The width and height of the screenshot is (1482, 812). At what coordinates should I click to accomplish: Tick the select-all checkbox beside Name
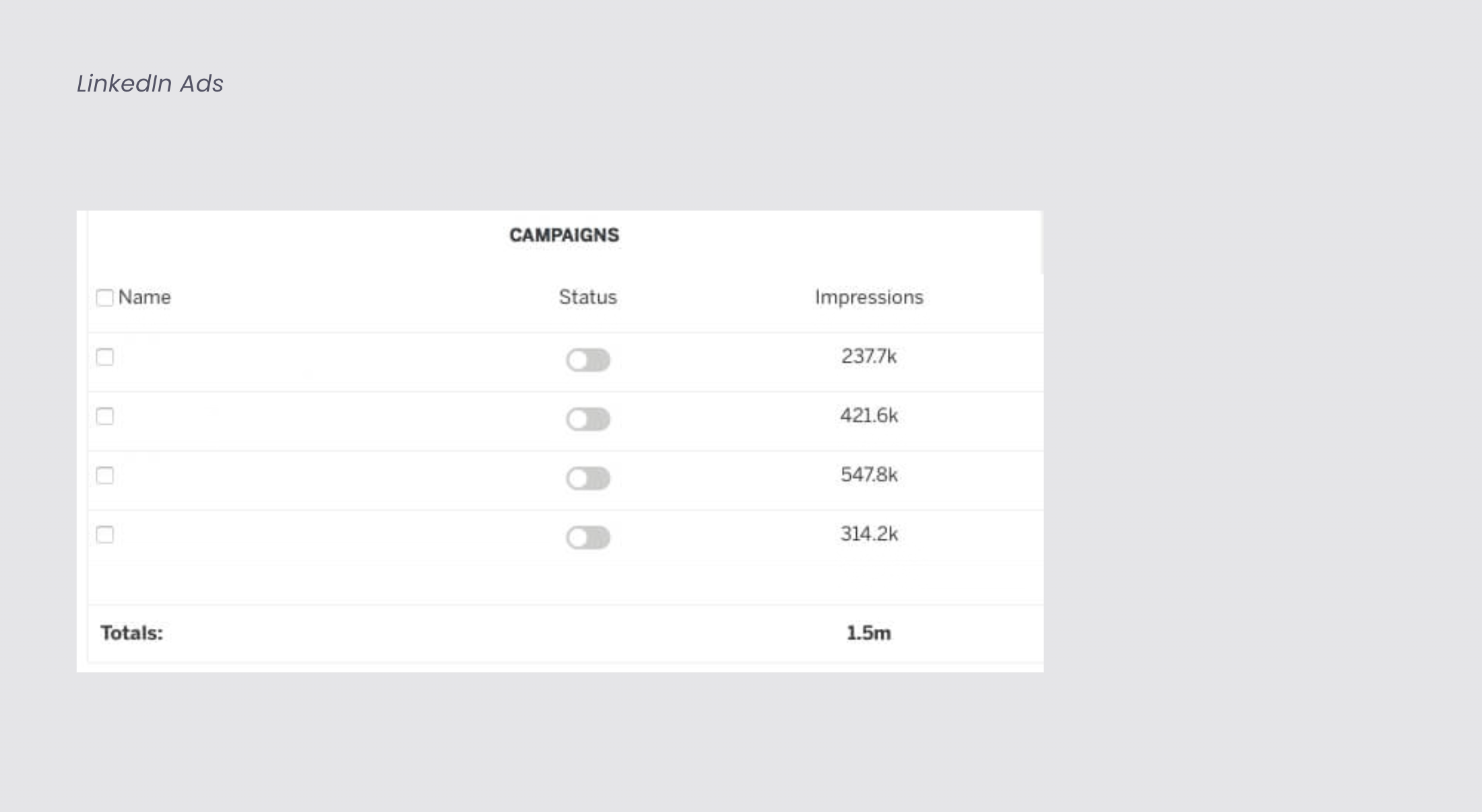(104, 298)
